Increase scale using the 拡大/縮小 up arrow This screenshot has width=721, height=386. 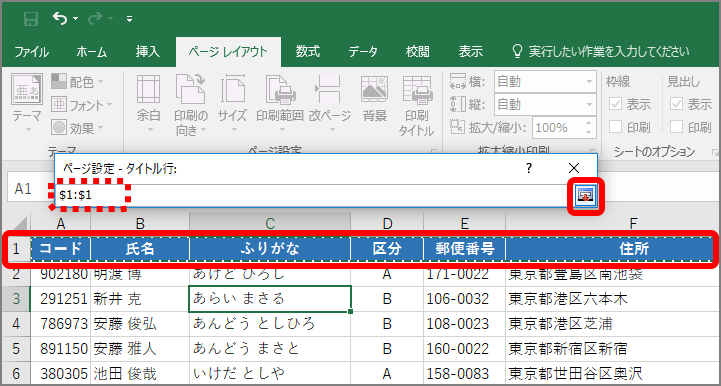click(589, 123)
